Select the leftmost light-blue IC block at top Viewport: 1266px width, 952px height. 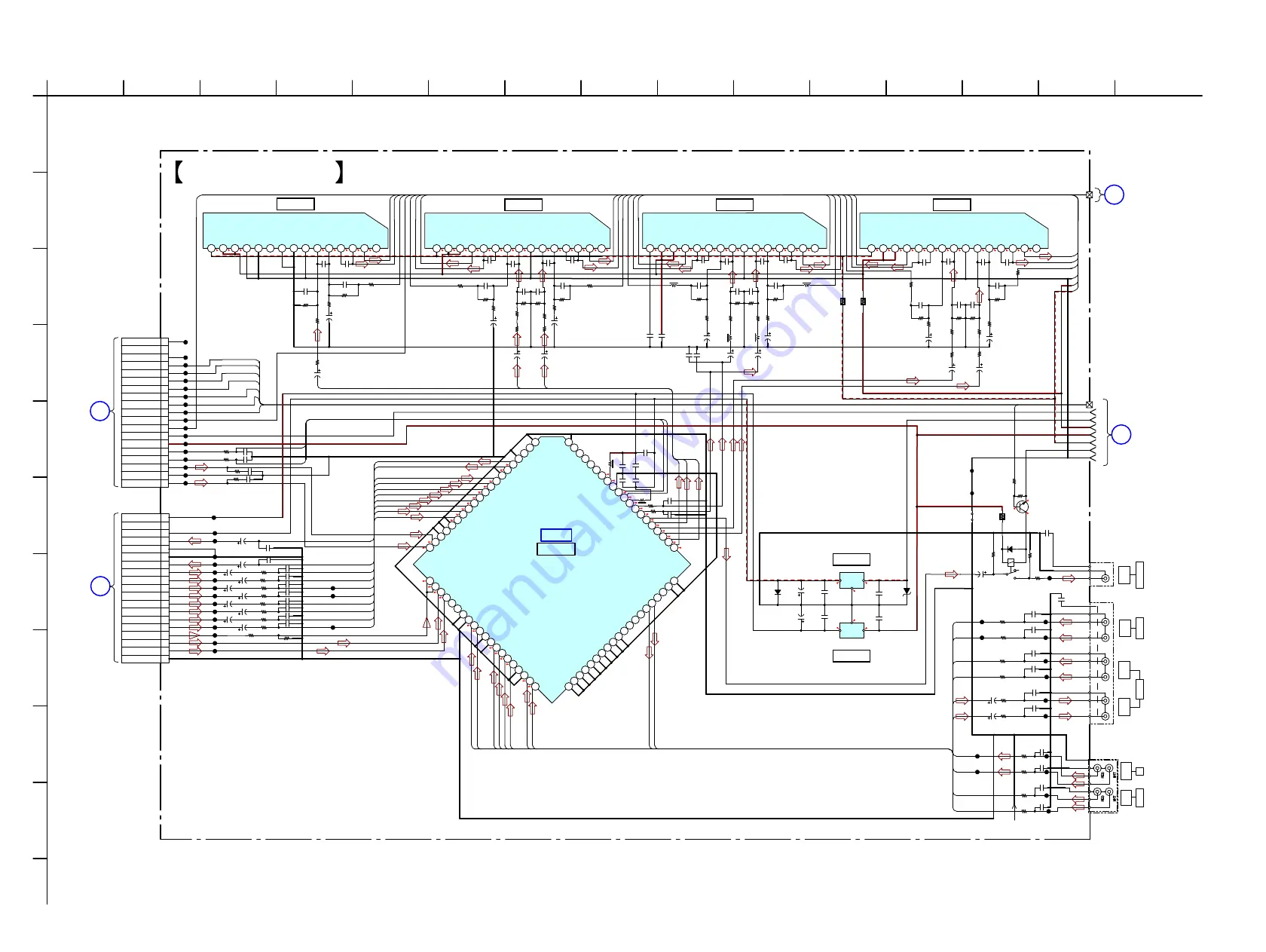click(295, 231)
